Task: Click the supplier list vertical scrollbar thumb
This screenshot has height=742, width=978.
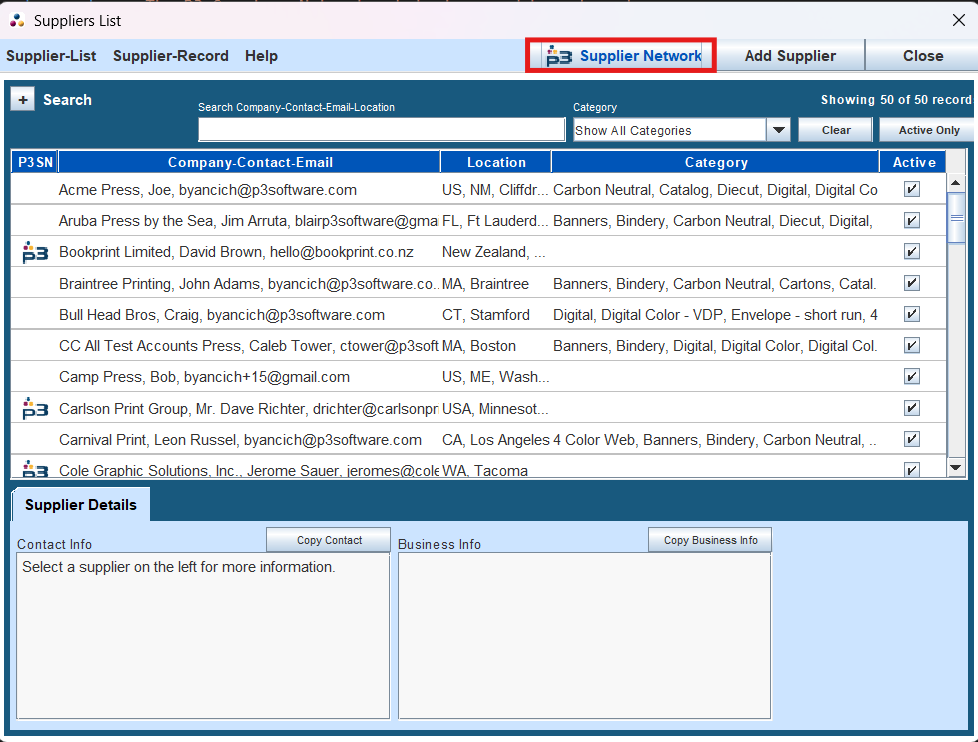Action: (956, 218)
